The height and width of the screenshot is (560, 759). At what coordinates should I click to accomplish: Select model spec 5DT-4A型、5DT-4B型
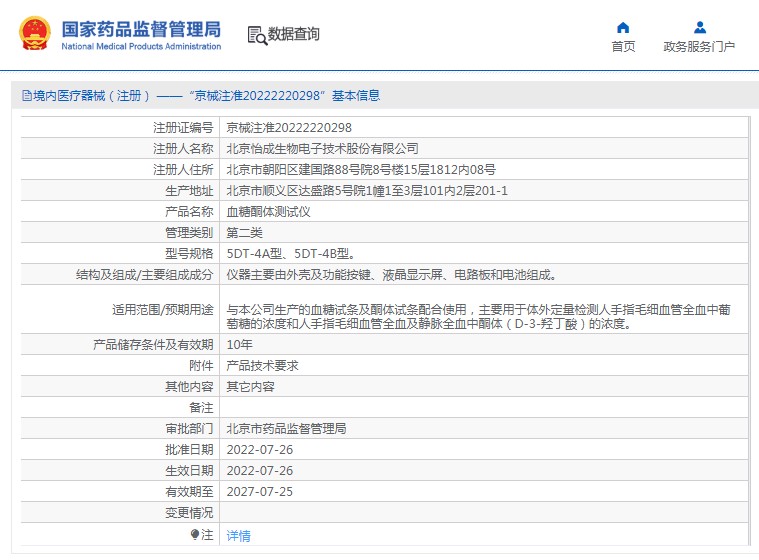tap(291, 254)
